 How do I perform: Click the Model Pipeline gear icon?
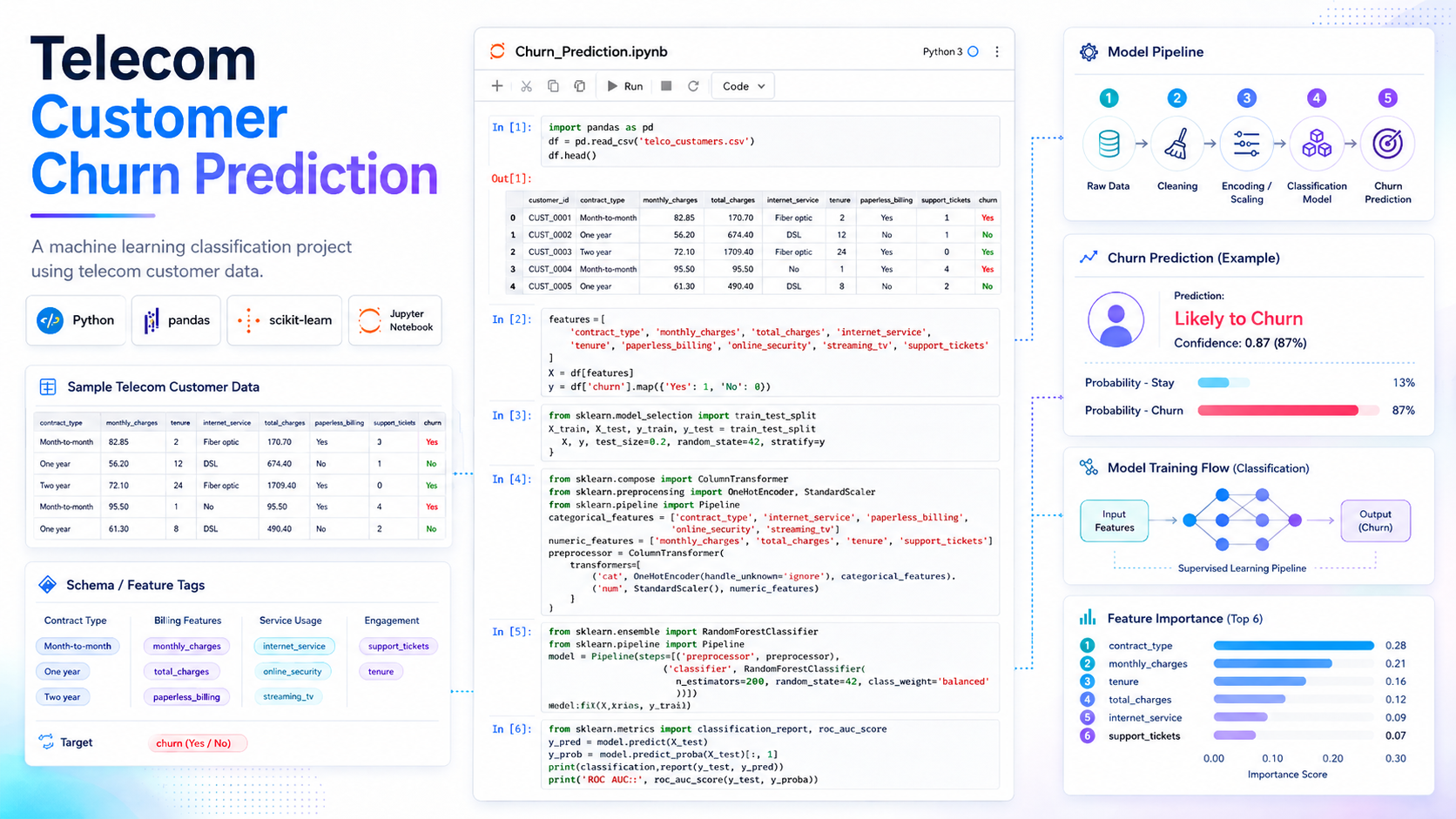pyautogui.click(x=1089, y=52)
